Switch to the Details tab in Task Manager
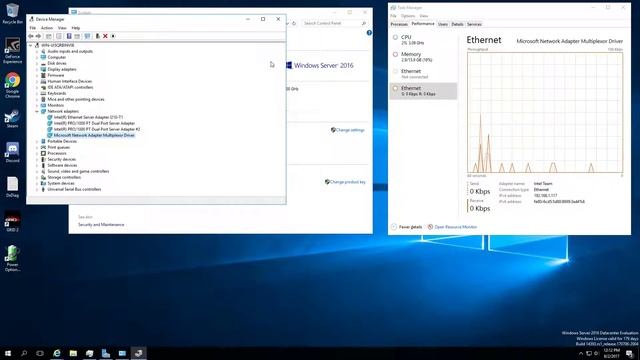The height and width of the screenshot is (360, 640). (457, 24)
